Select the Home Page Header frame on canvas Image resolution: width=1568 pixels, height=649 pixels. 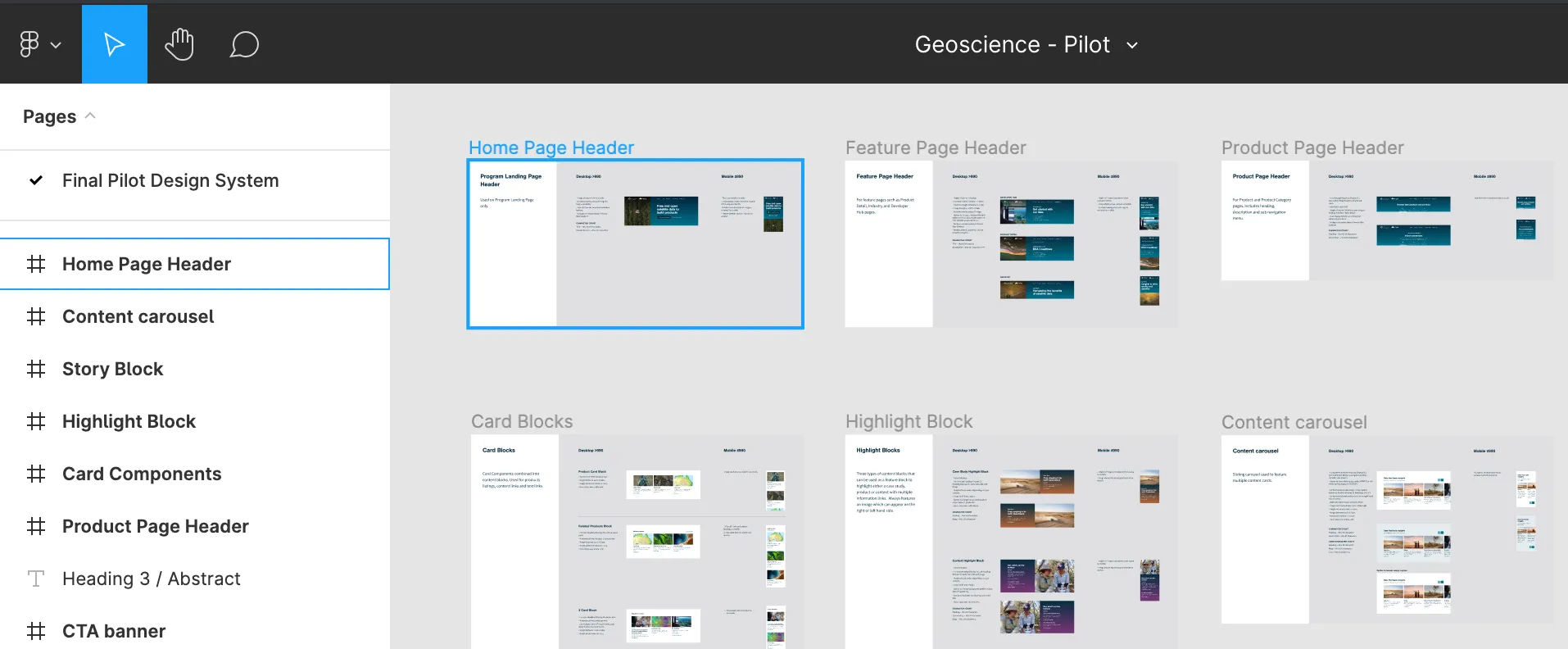coord(635,244)
